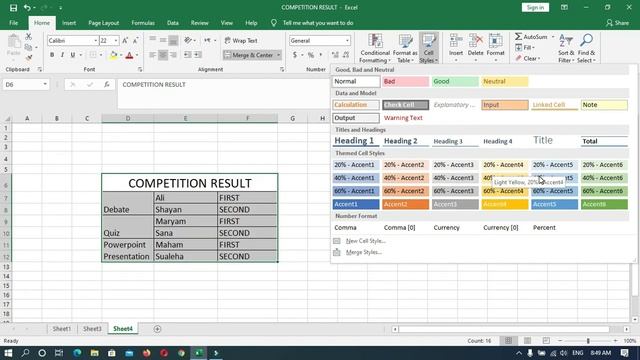The height and width of the screenshot is (360, 640).
Task: Click the Save icon in title bar
Action: 13,7
